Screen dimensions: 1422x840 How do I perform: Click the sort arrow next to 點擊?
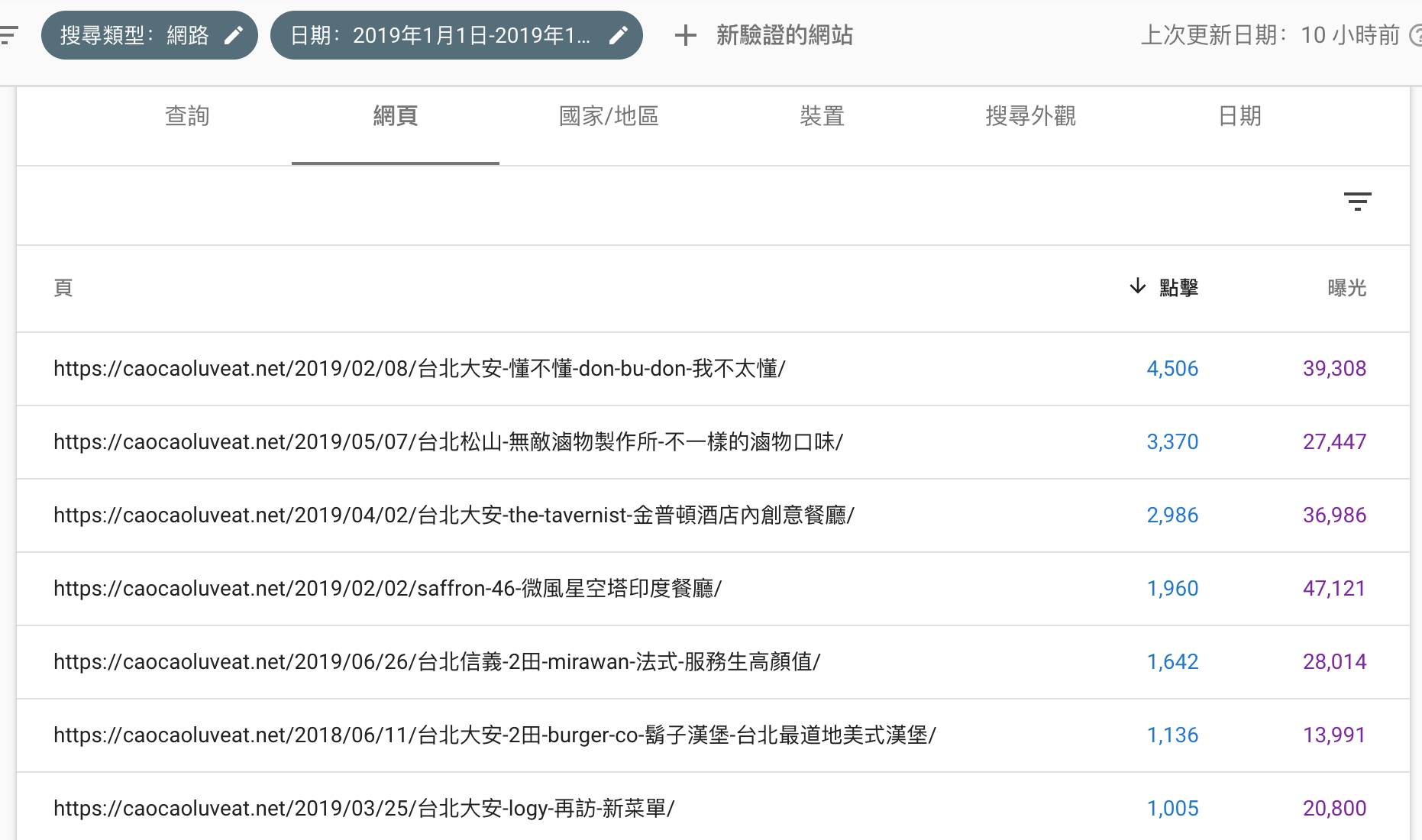[x=1137, y=286]
